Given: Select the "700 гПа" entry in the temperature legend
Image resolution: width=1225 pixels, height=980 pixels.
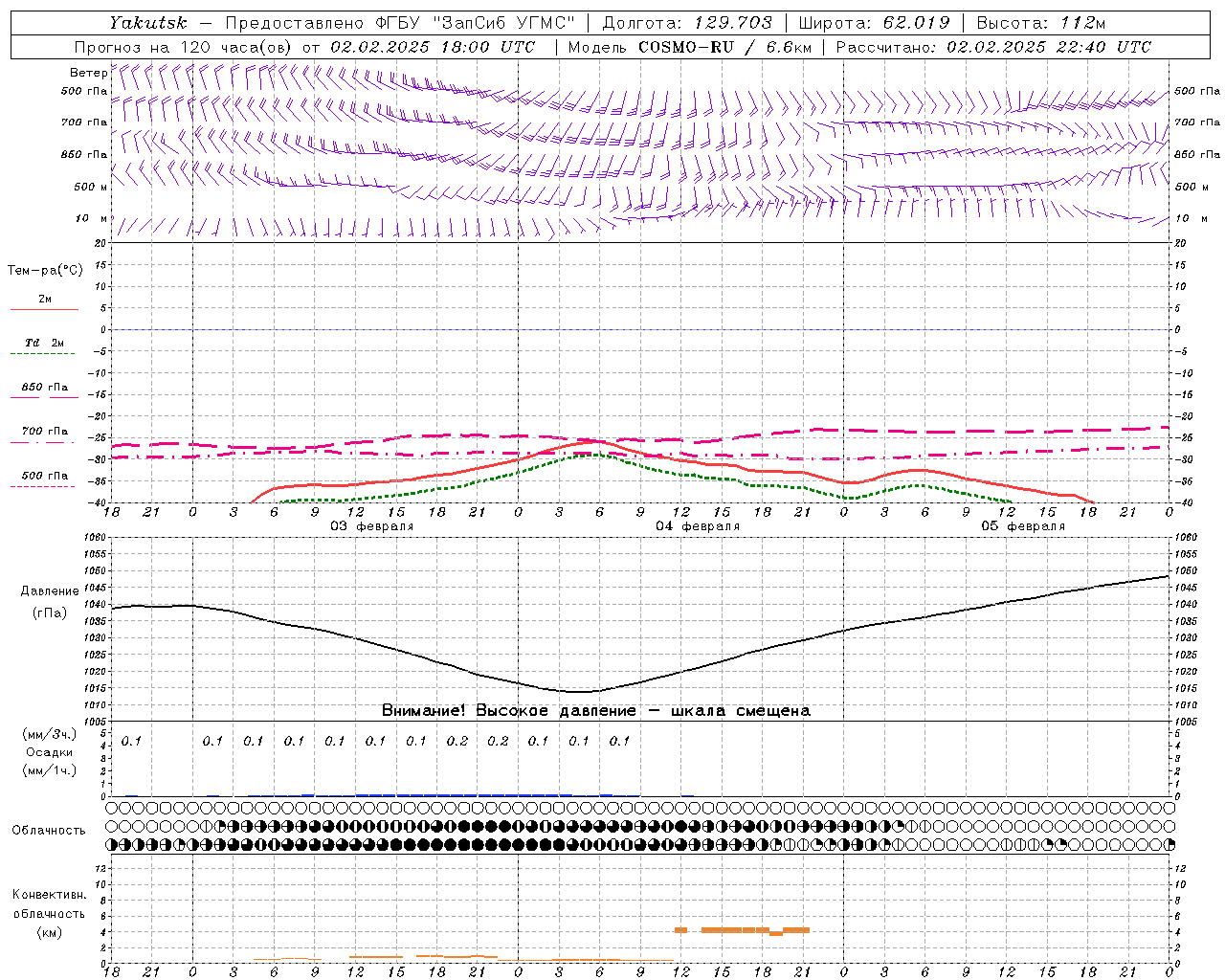Looking at the screenshot, I should tap(45, 432).
